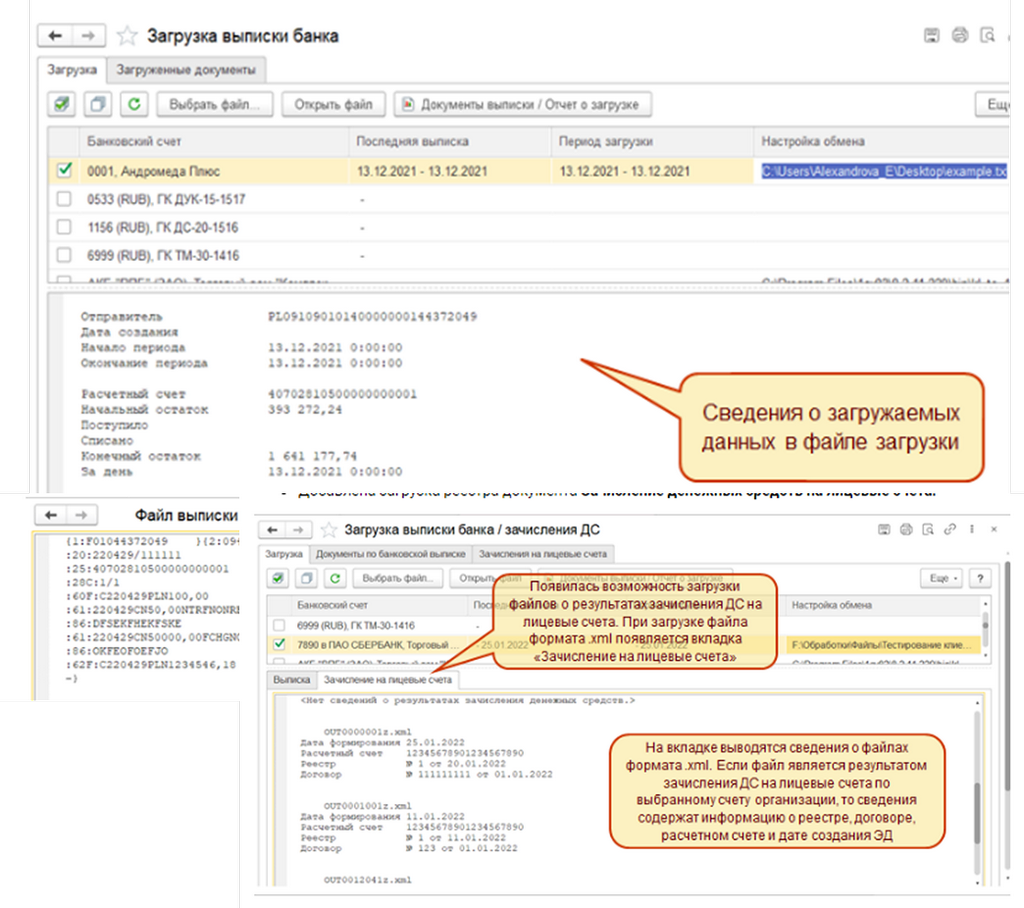The width and height of the screenshot is (1024, 908).
Task: Open three-dot menu in зачисления ДС header
Action: [x=972, y=530]
